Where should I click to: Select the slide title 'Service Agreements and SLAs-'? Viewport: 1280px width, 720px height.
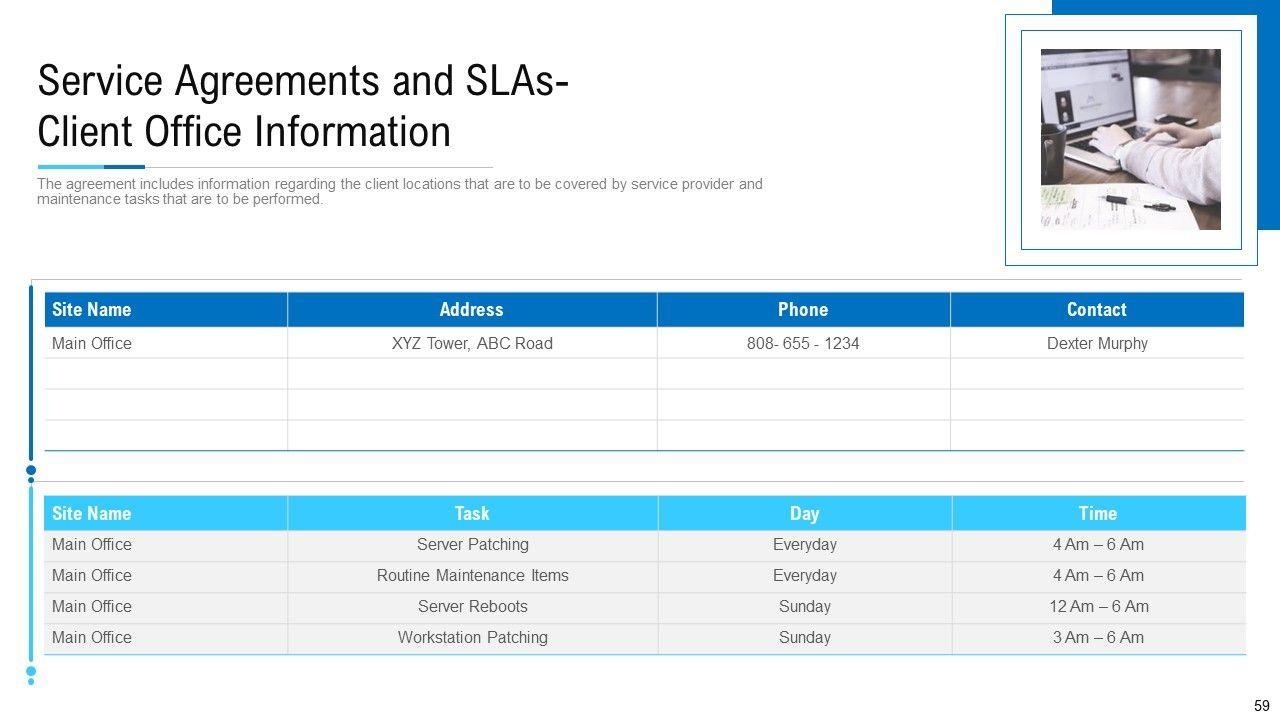coord(304,82)
